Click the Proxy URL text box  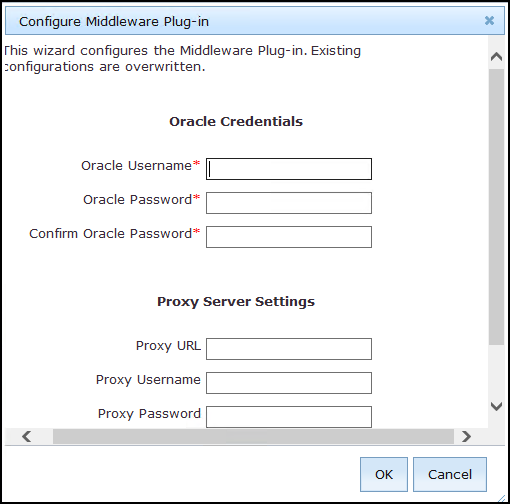[x=289, y=349]
